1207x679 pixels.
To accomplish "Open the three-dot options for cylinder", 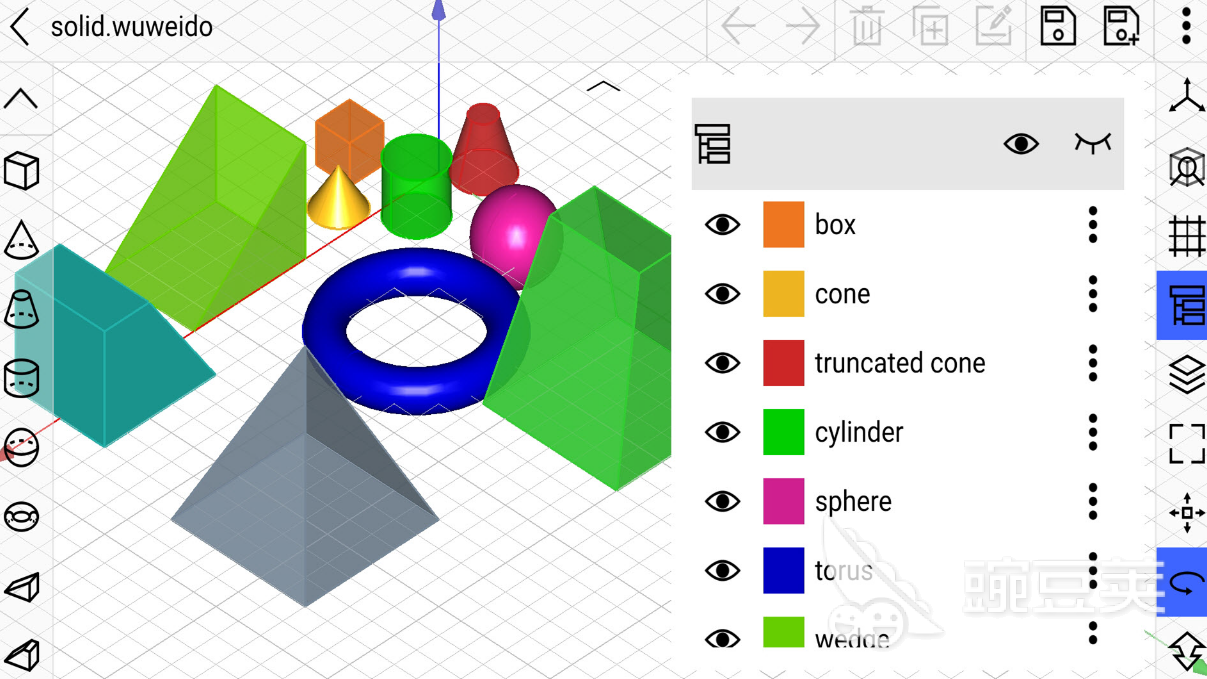I will point(1093,432).
